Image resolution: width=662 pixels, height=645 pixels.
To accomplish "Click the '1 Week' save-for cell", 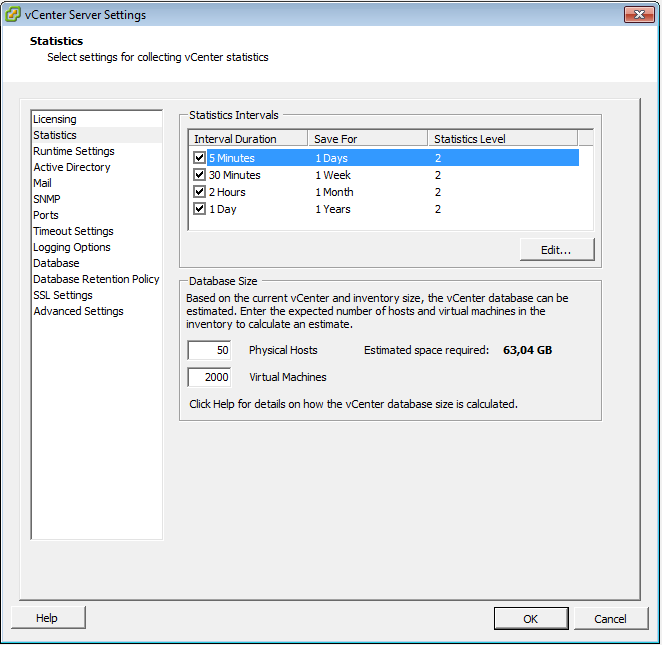I will 333,175.
